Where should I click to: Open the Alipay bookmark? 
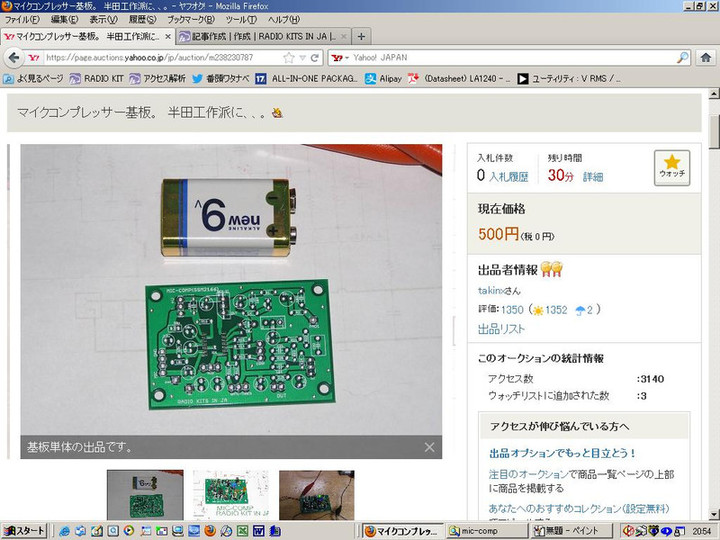point(383,78)
